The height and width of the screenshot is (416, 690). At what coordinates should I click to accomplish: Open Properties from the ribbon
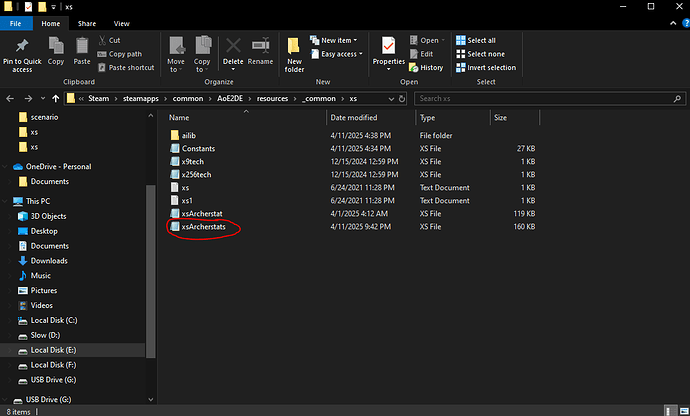point(389,48)
